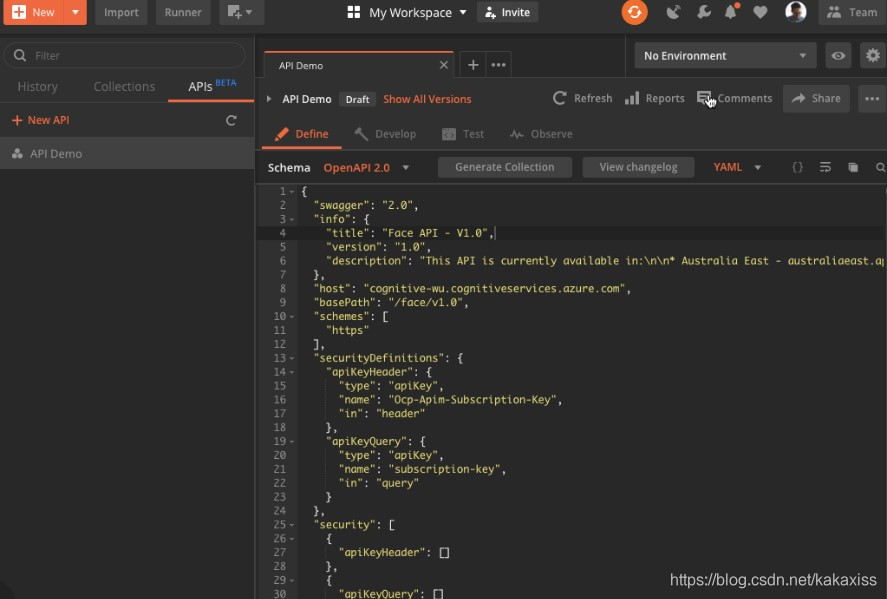The width and height of the screenshot is (887, 599).
Task: Close the API Demo tab
Action: [444, 65]
